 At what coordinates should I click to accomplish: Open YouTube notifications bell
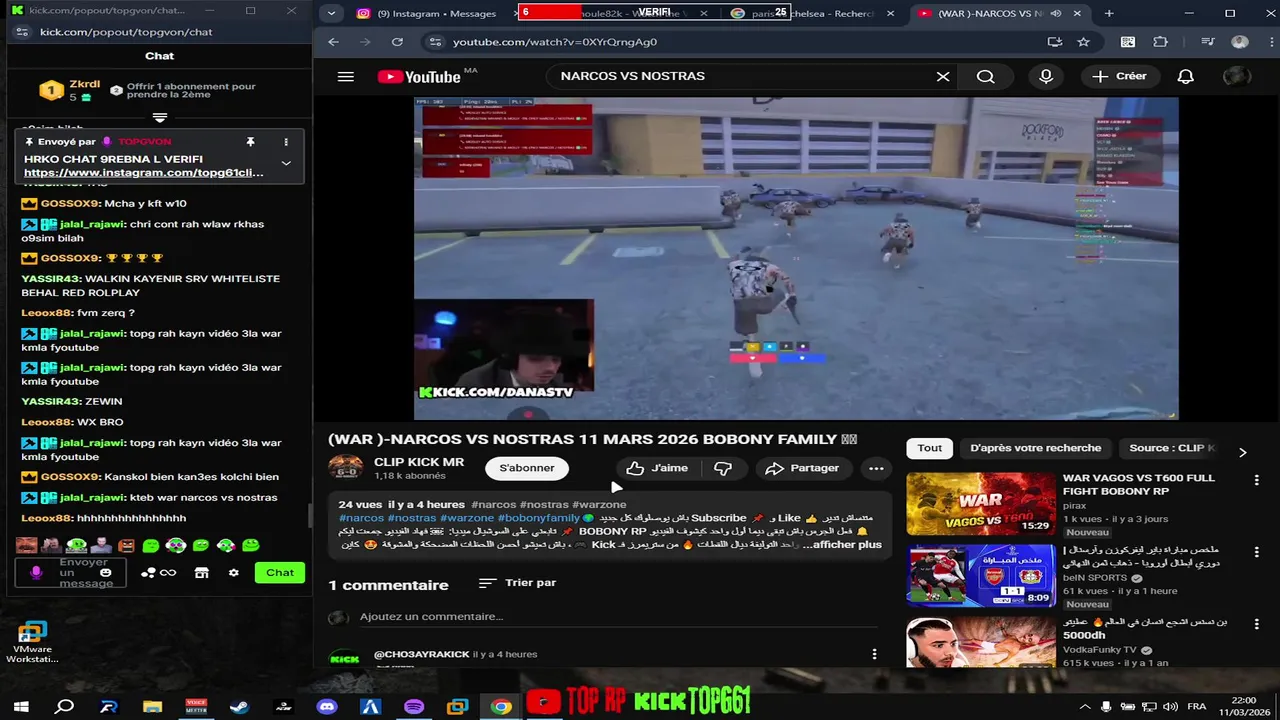[x=1185, y=76]
